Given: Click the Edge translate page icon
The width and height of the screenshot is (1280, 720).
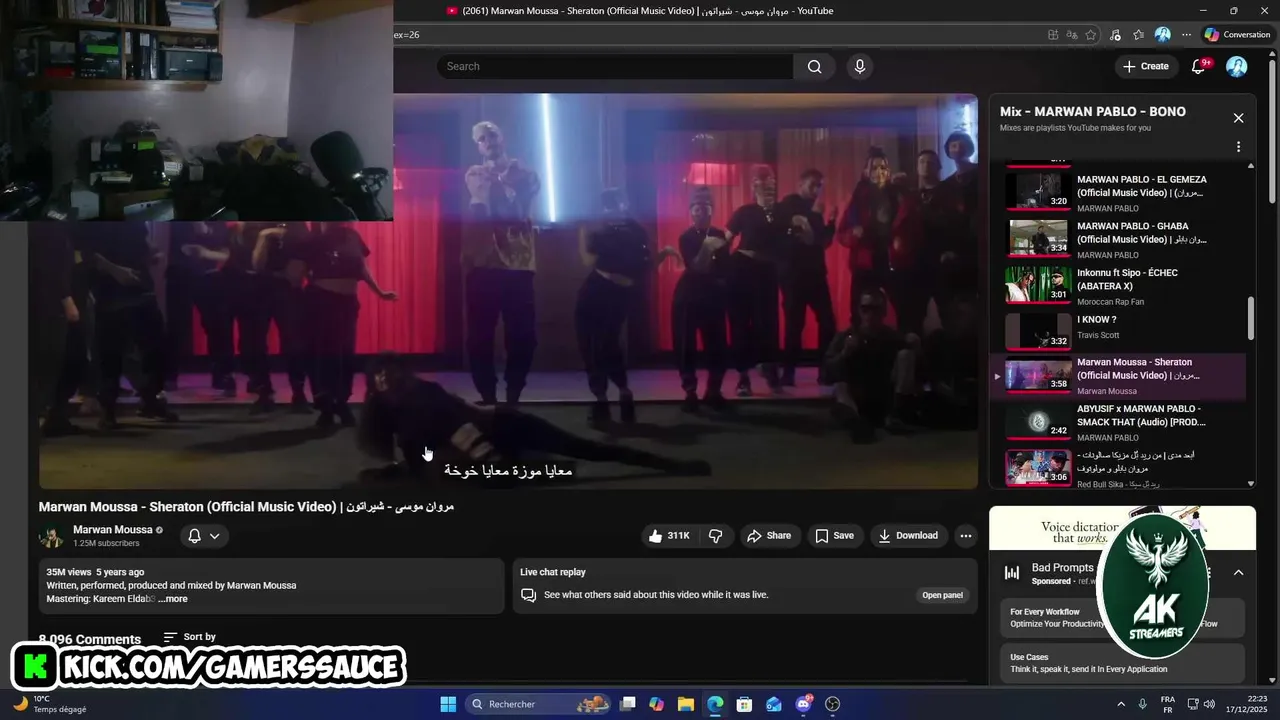Looking at the screenshot, I should (1072, 34).
